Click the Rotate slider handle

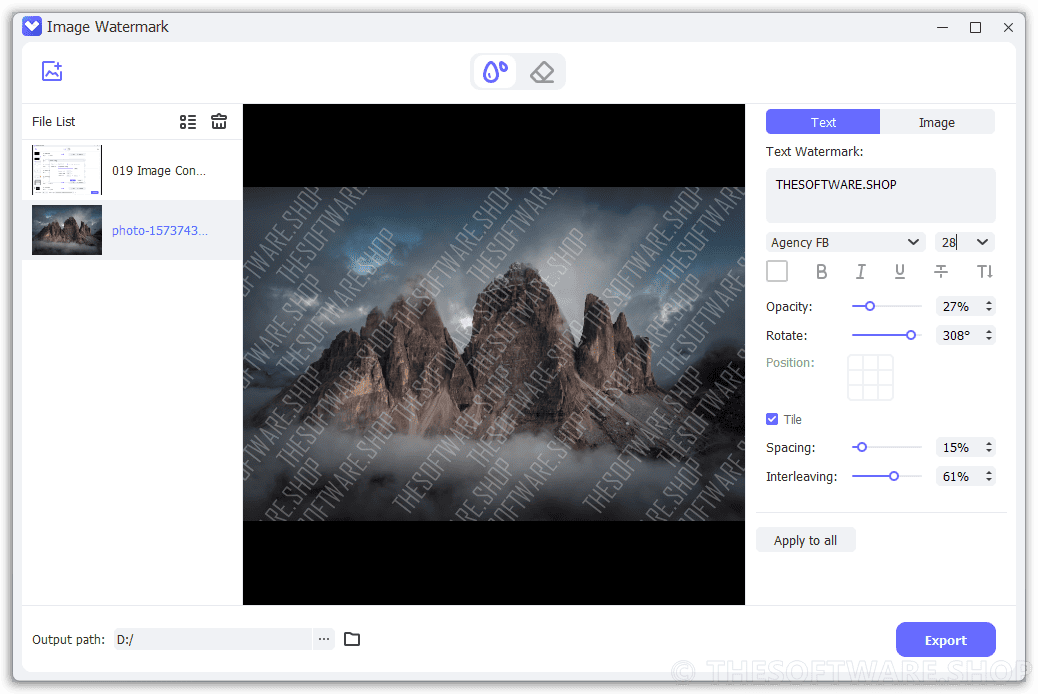[x=911, y=335]
